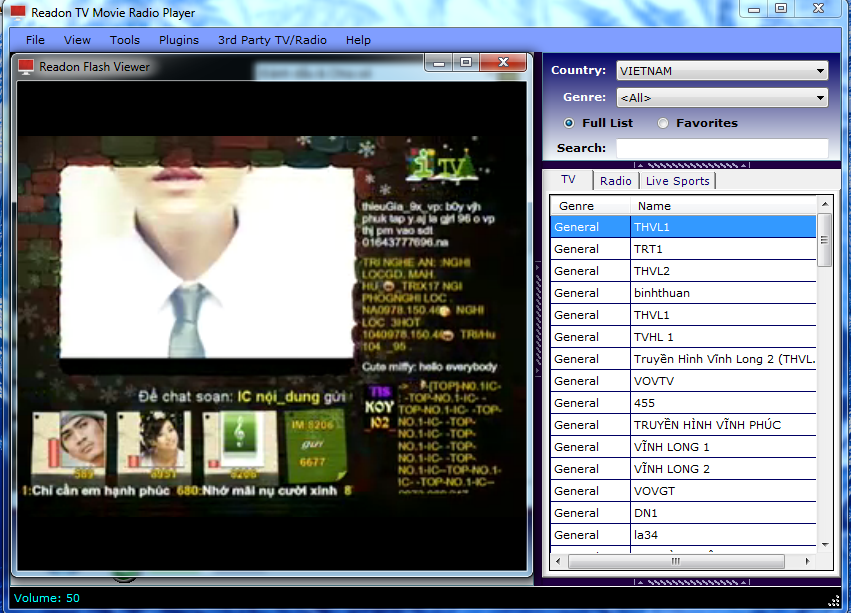Switch to the TV tab
This screenshot has height=613, width=851.
[568, 180]
